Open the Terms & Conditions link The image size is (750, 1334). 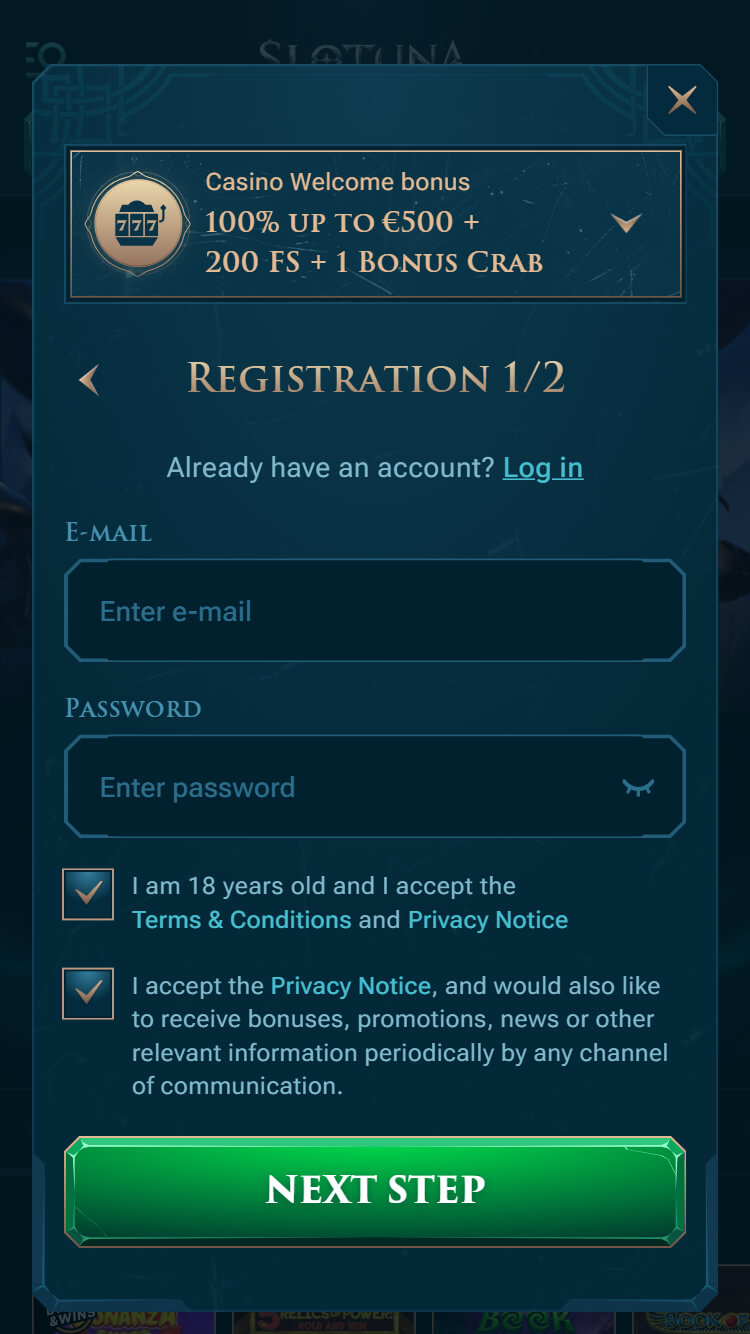(x=242, y=920)
